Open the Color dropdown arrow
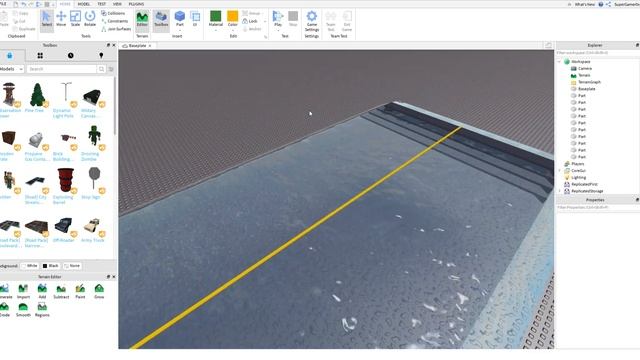The image size is (640, 360). [233, 30]
